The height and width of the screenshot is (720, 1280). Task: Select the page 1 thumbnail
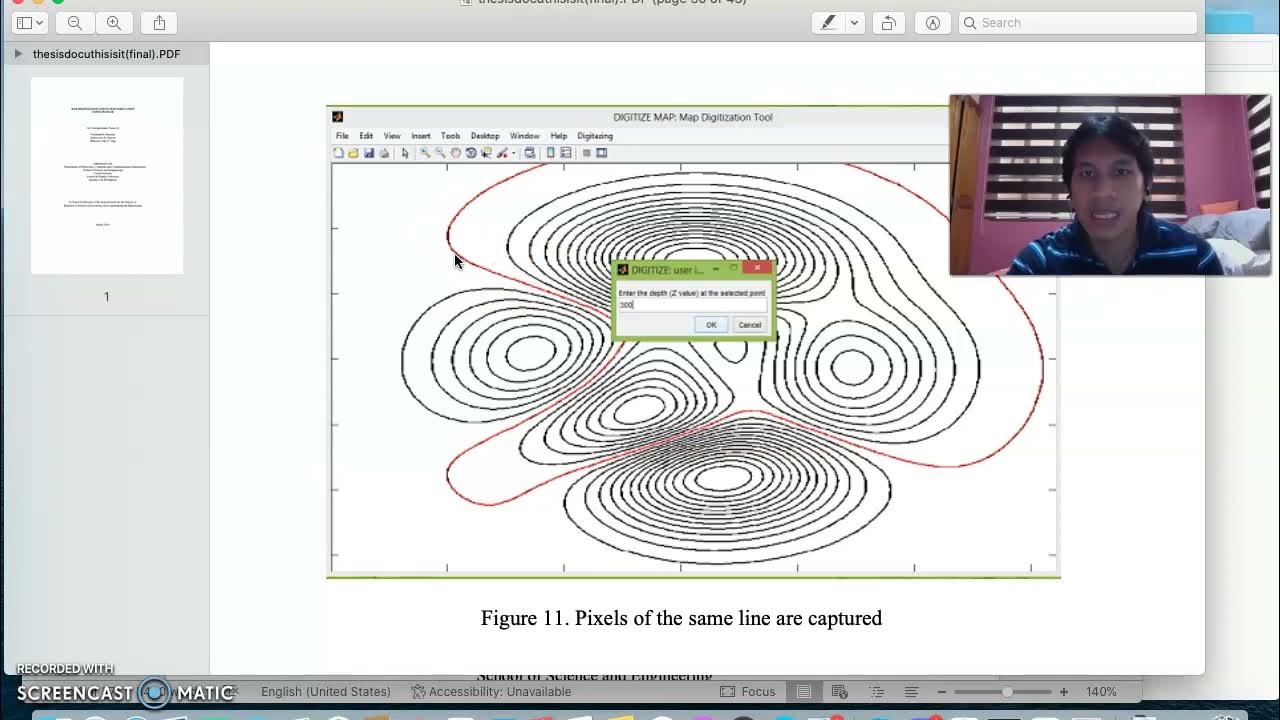point(107,175)
